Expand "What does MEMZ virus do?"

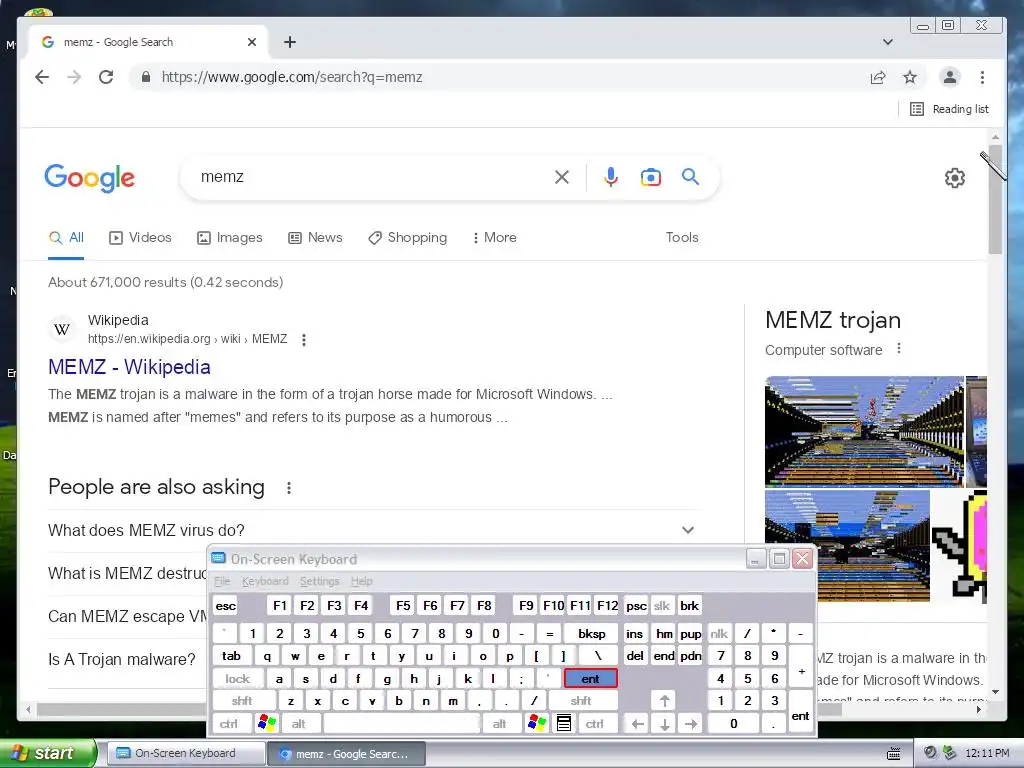pyautogui.click(x=372, y=530)
